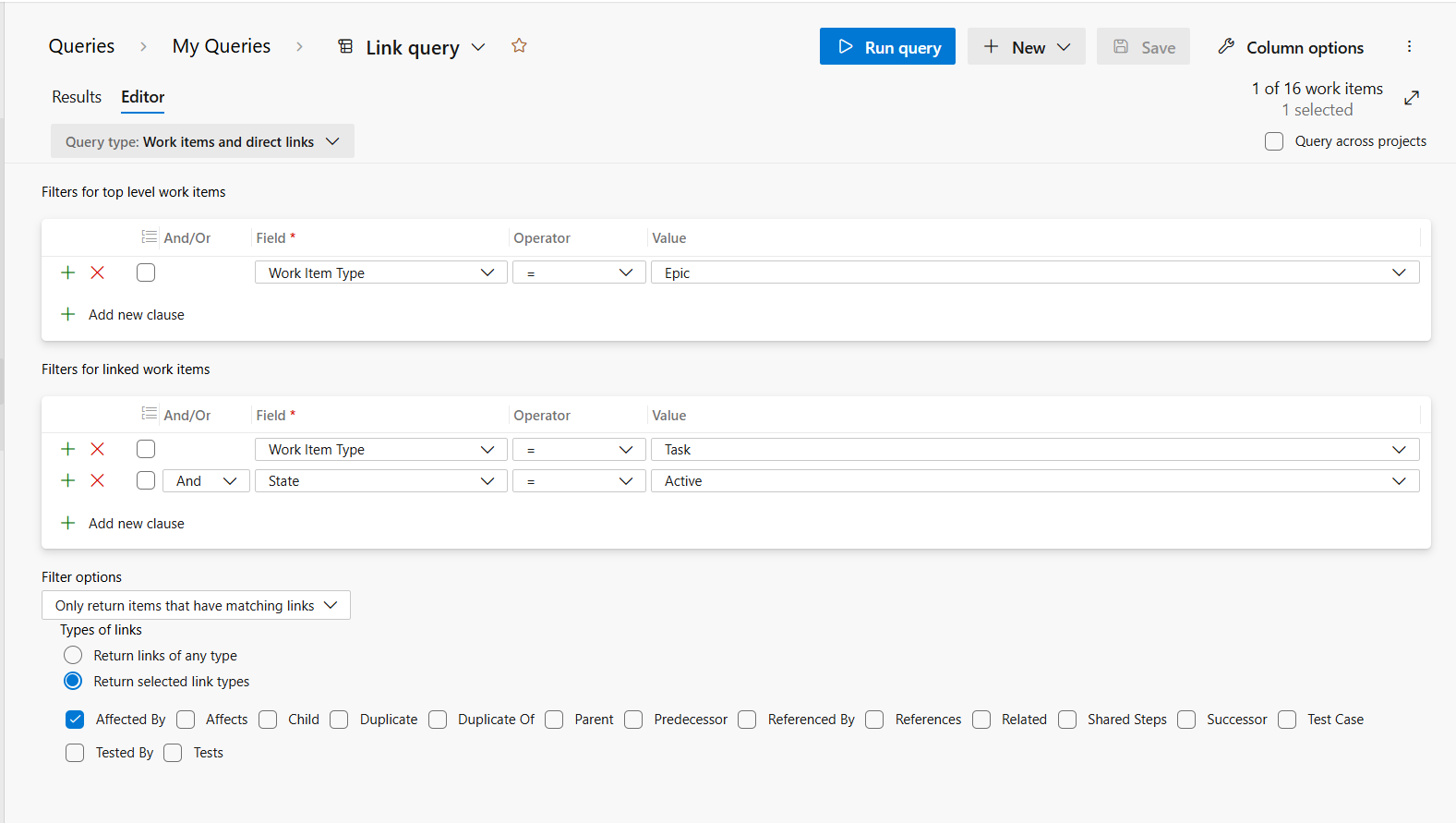Enable Query across projects checkbox
1456x823 pixels.
pos(1274,141)
